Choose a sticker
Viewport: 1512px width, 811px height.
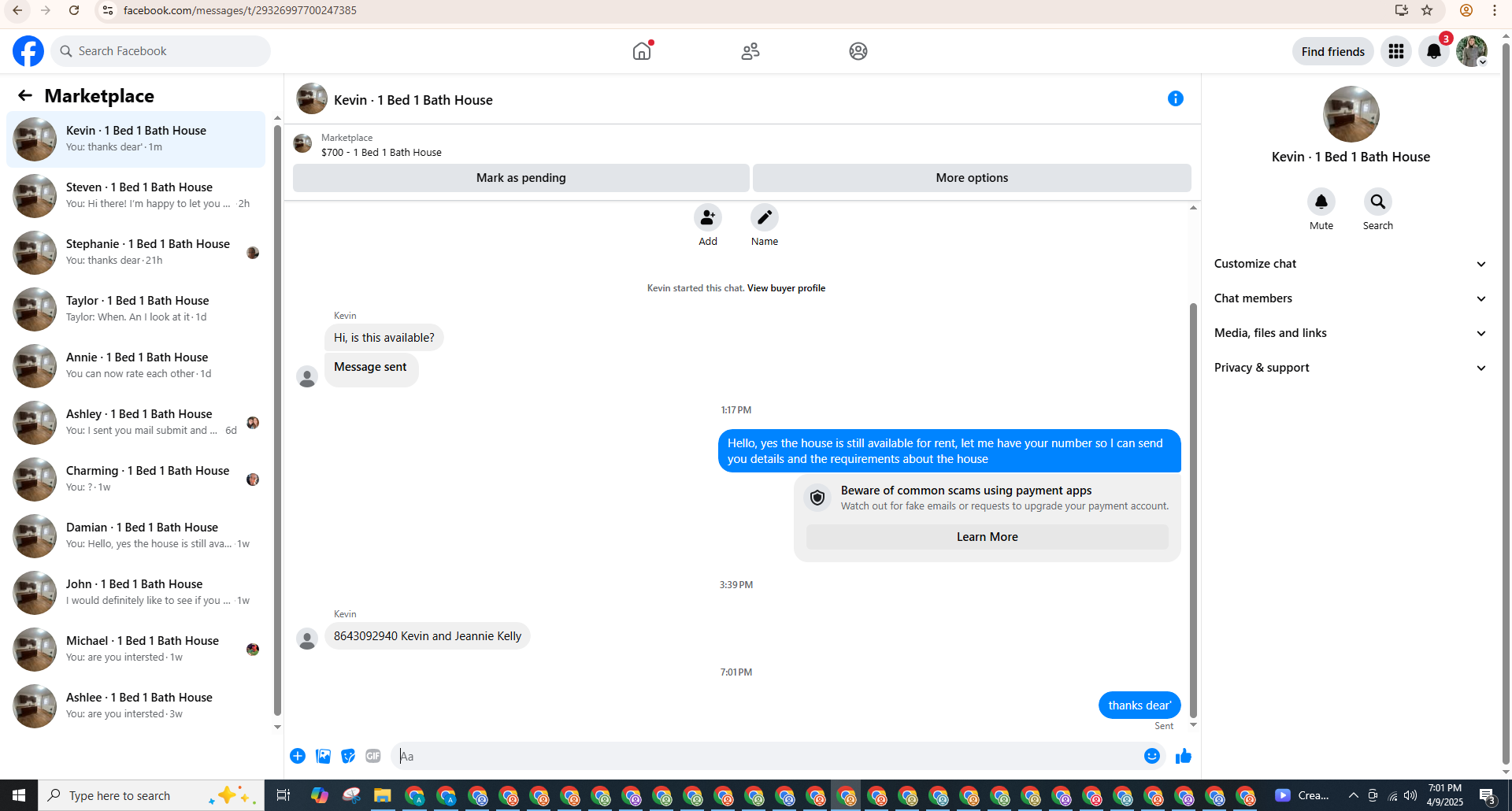tap(348, 756)
